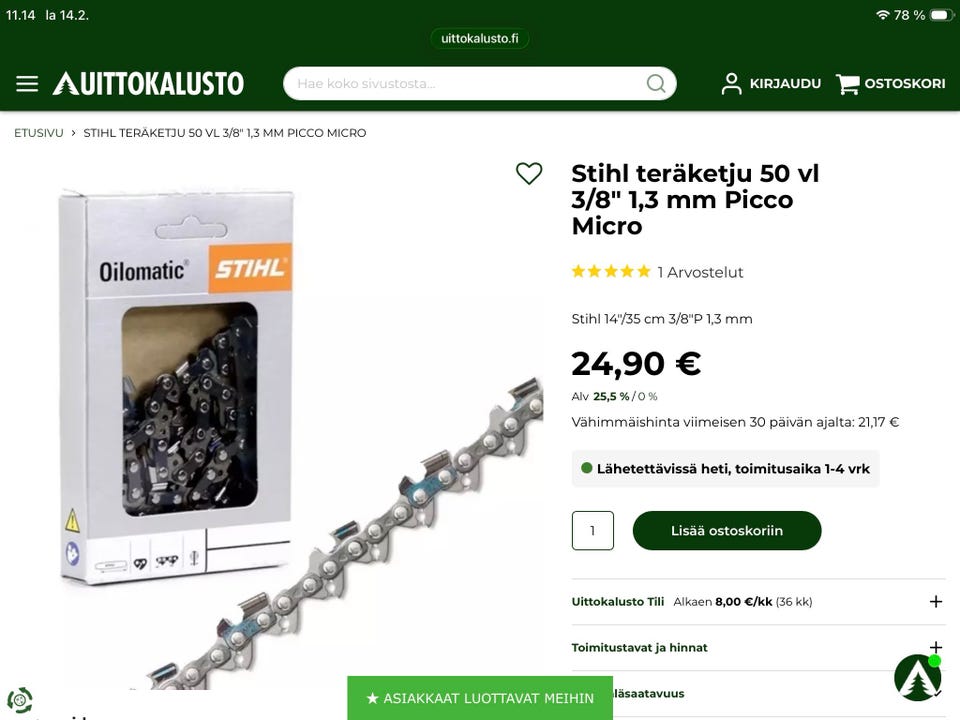Expand the Uittokalusto Tili section
The width and height of the screenshot is (960, 720).
coord(758,602)
